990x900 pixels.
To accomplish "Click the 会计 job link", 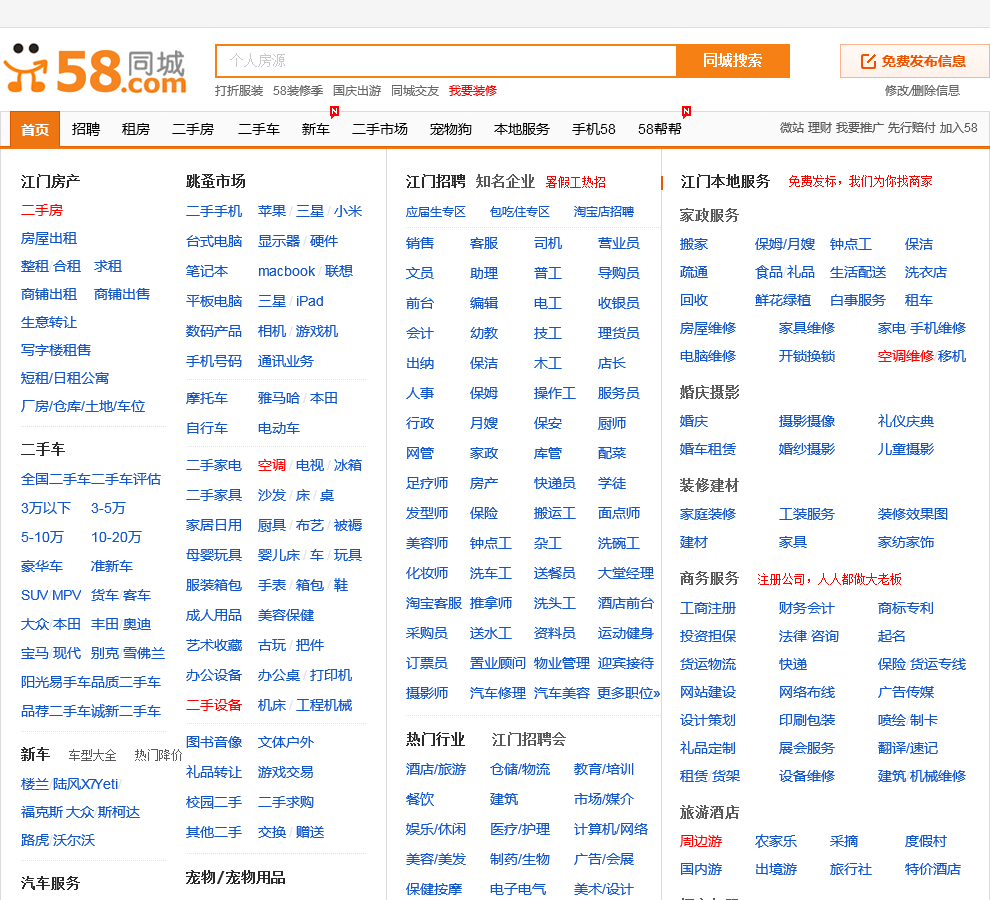I will [420, 333].
